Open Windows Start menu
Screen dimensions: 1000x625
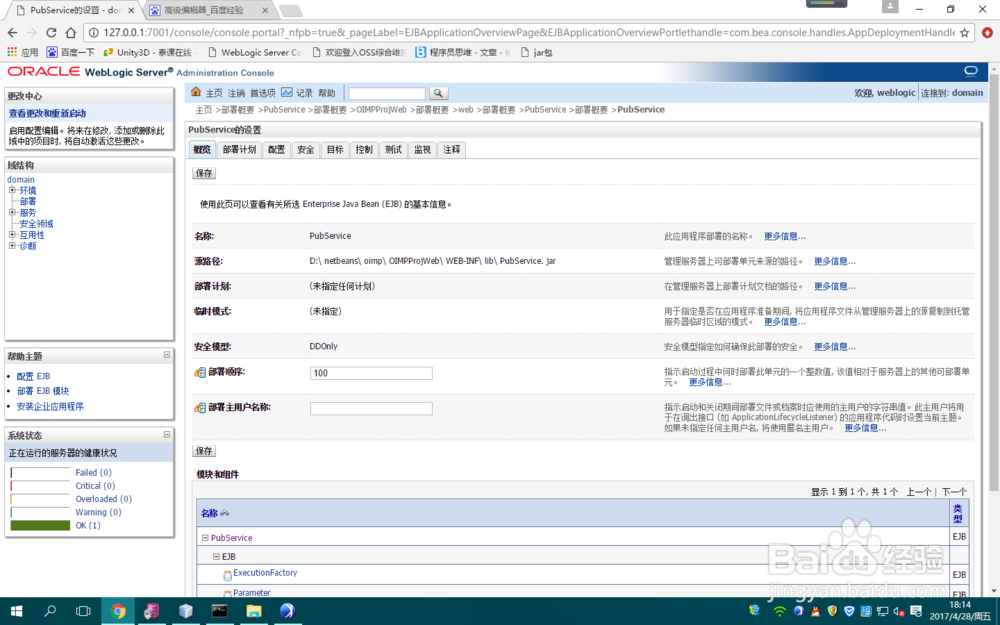click(16, 611)
